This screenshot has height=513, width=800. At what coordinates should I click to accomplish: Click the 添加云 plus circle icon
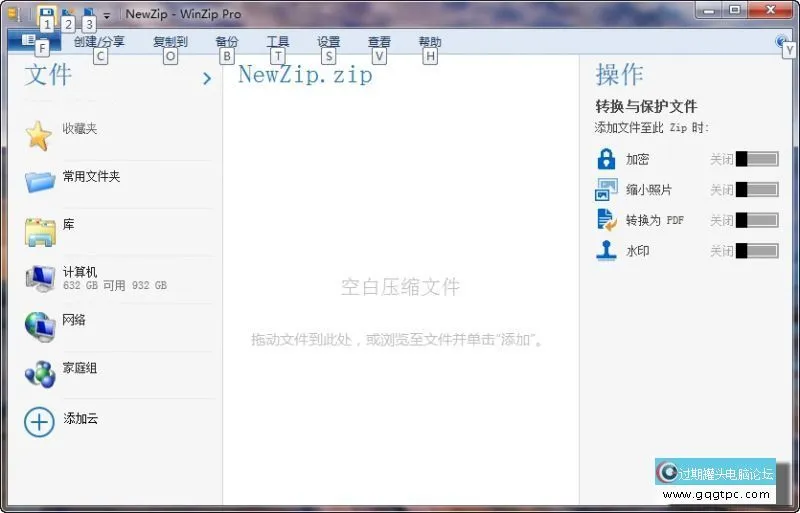click(39, 421)
